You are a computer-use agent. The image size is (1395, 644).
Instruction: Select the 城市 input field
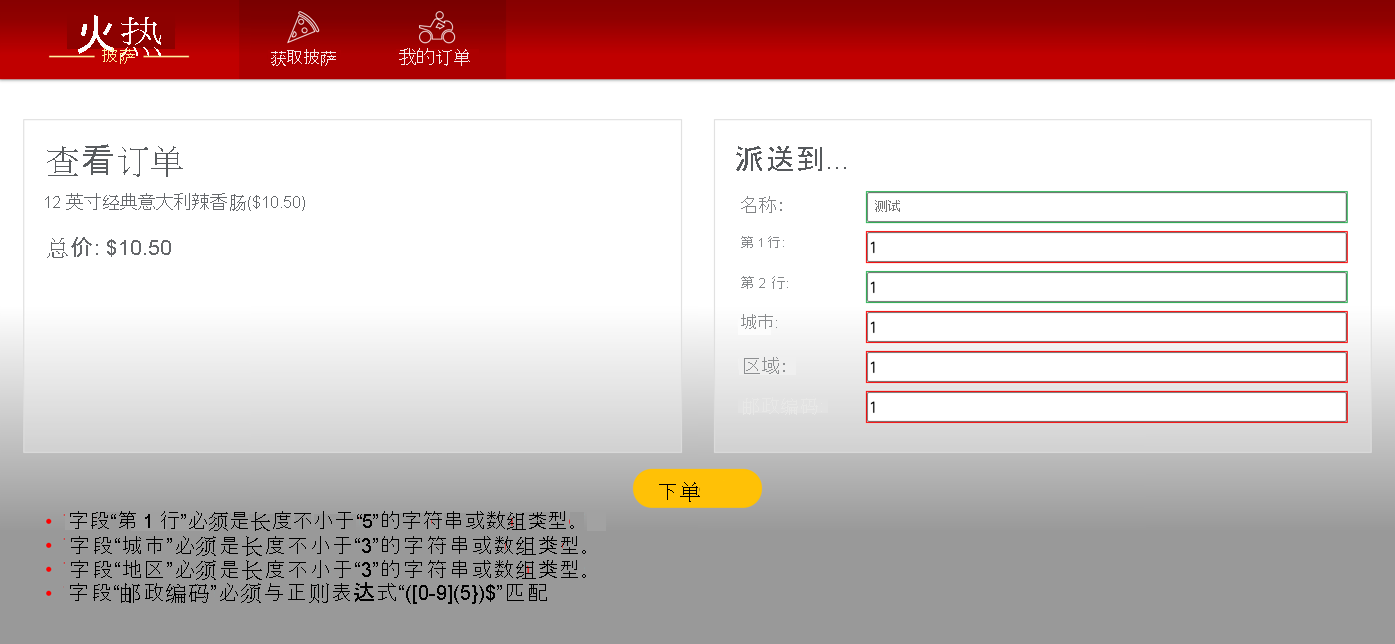pyautogui.click(x=1105, y=326)
